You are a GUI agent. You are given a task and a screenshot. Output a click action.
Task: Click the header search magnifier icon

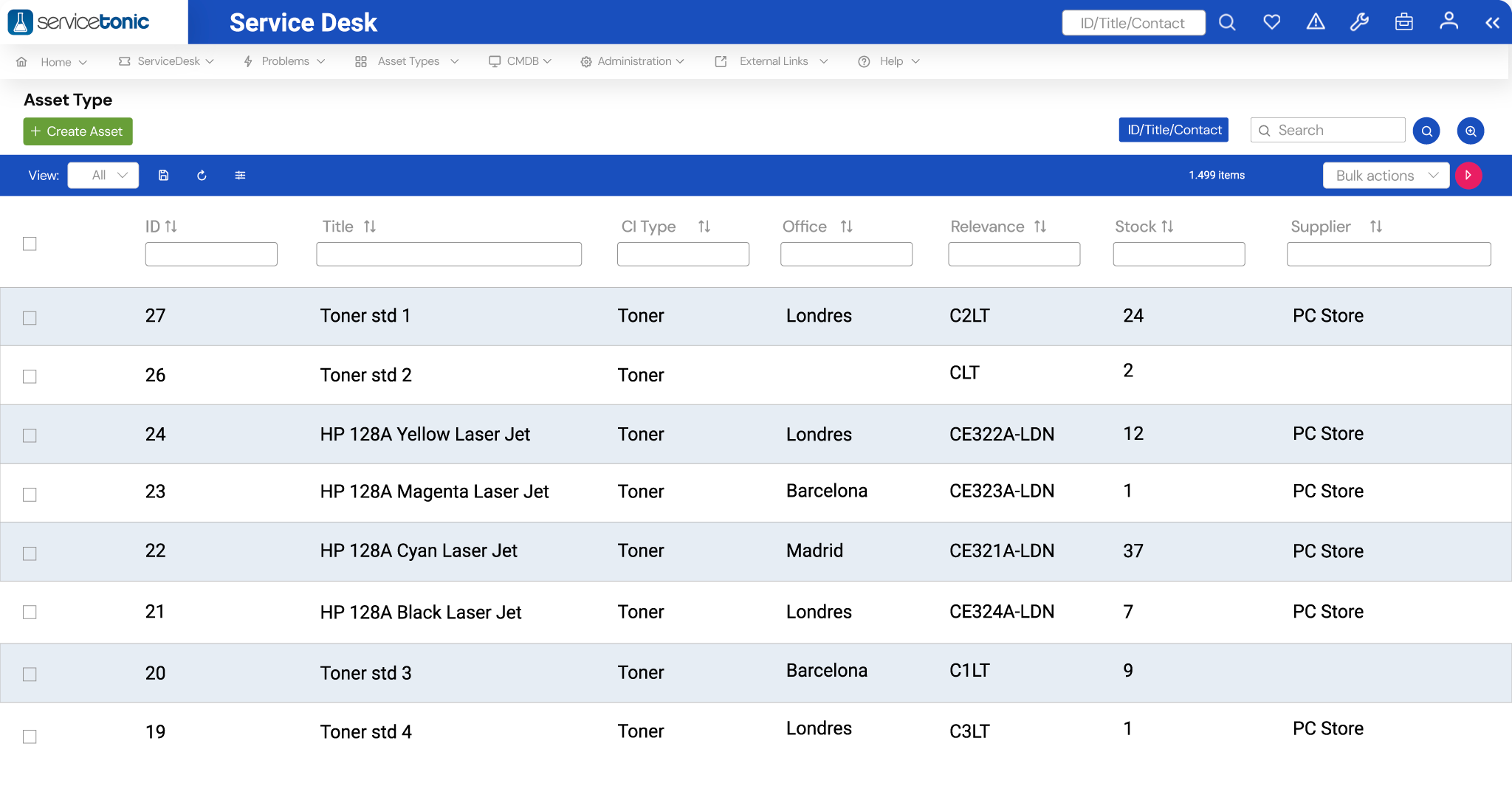1227,22
